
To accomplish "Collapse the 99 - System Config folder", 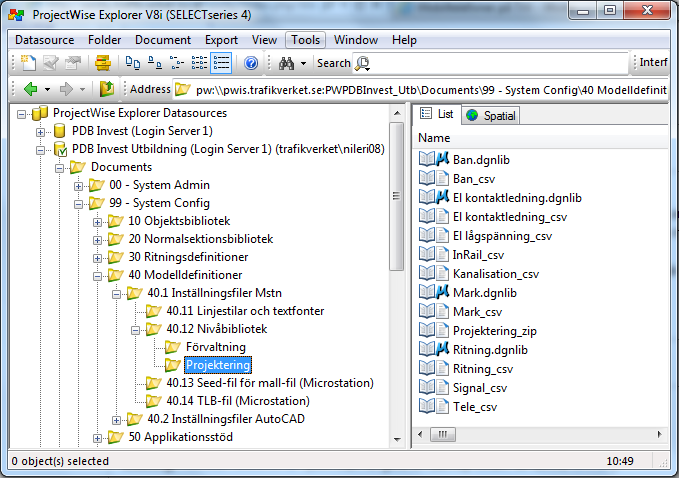I will tap(78, 204).
